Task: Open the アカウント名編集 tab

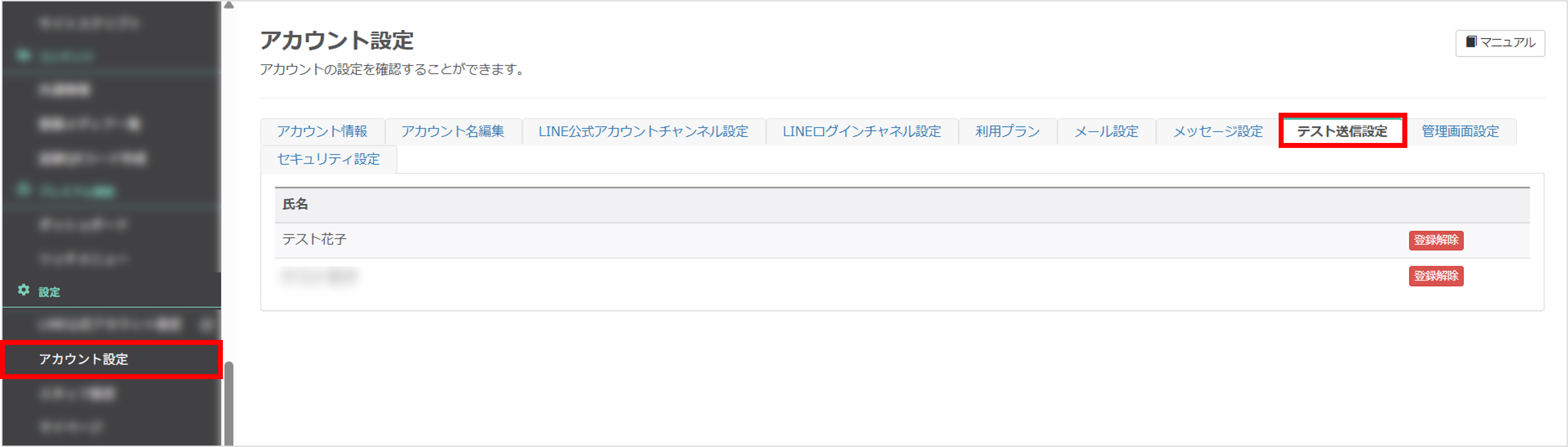Action: click(x=453, y=132)
